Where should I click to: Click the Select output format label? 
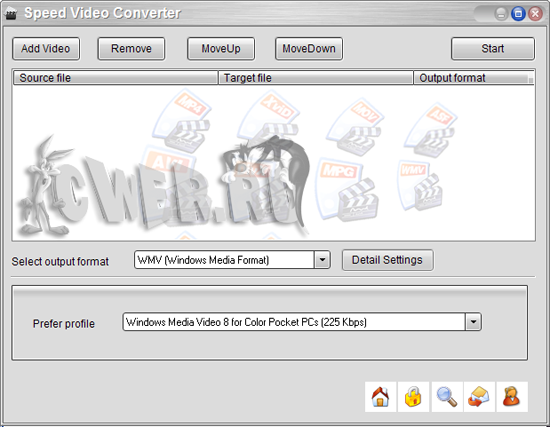(60, 262)
